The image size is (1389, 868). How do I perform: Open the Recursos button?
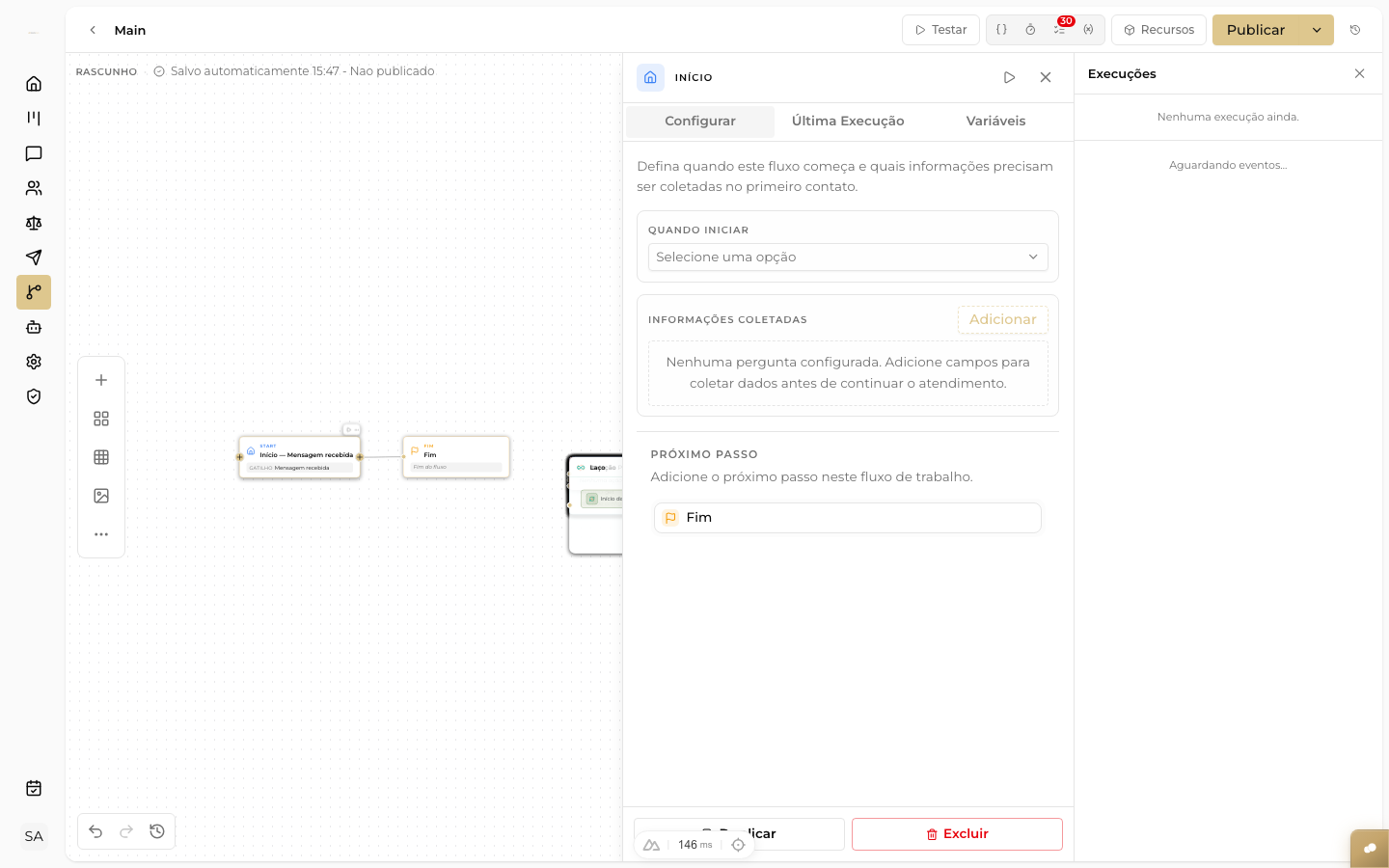pos(1158,30)
